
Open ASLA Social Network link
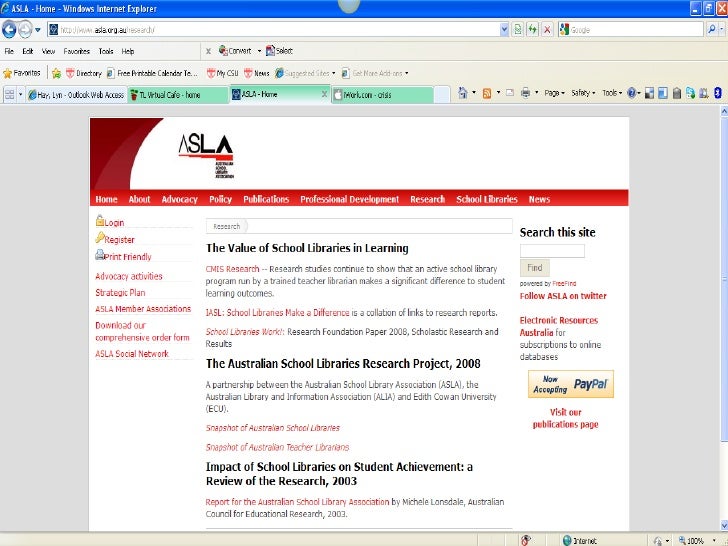tap(132, 354)
